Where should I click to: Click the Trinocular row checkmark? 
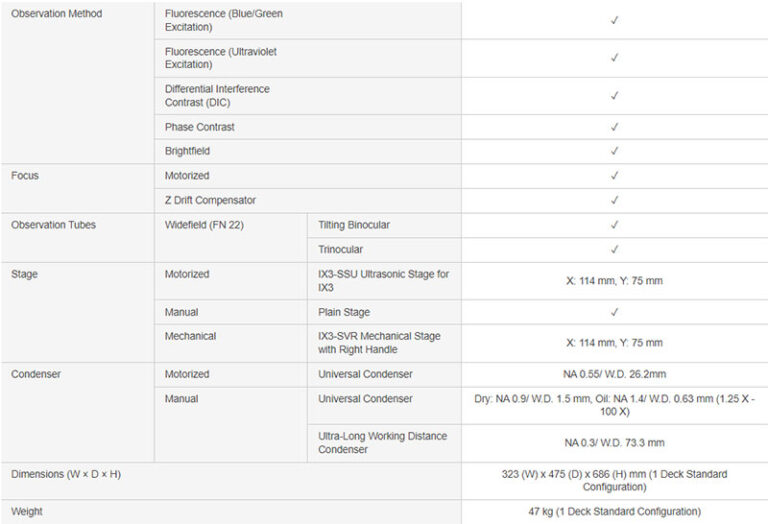[614, 250]
